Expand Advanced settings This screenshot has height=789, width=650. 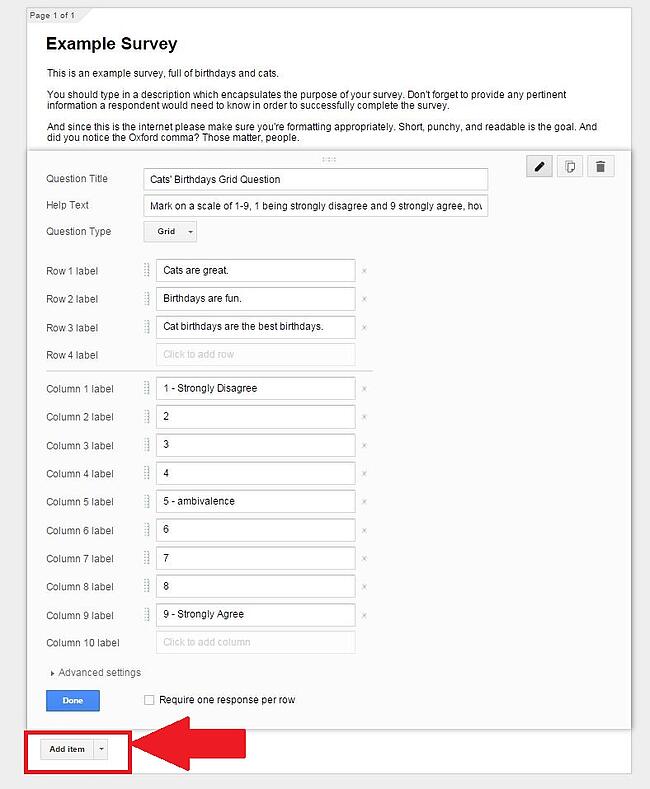tap(96, 673)
